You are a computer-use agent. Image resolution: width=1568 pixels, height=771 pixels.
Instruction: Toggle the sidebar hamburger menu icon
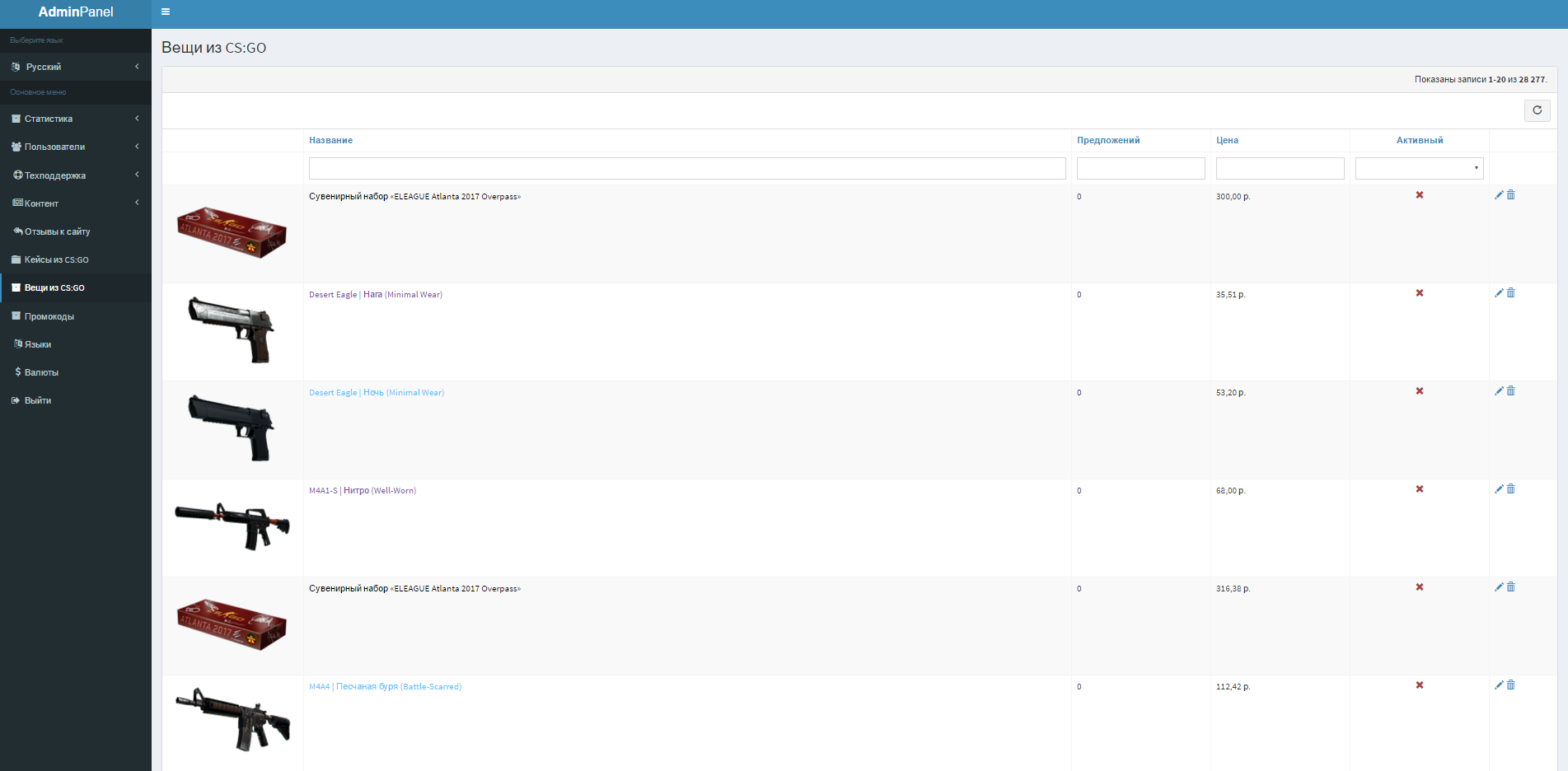(166, 12)
